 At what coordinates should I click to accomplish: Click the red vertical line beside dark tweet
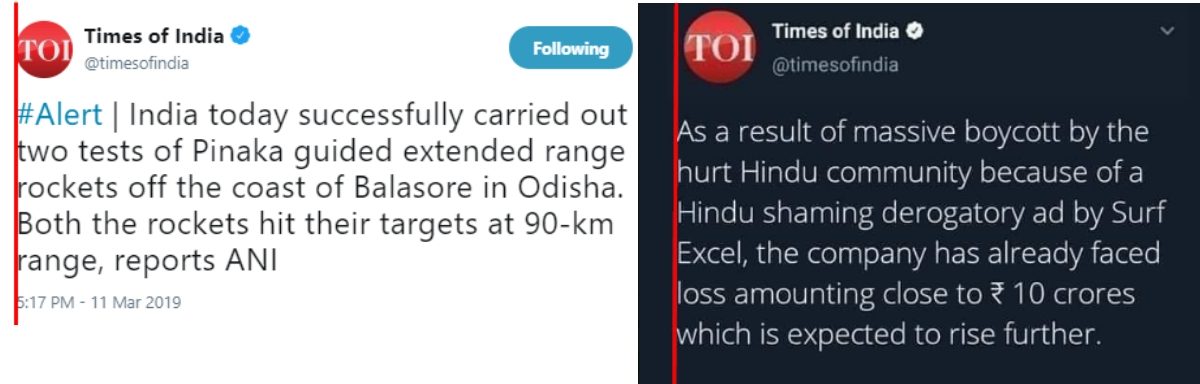tap(676, 194)
